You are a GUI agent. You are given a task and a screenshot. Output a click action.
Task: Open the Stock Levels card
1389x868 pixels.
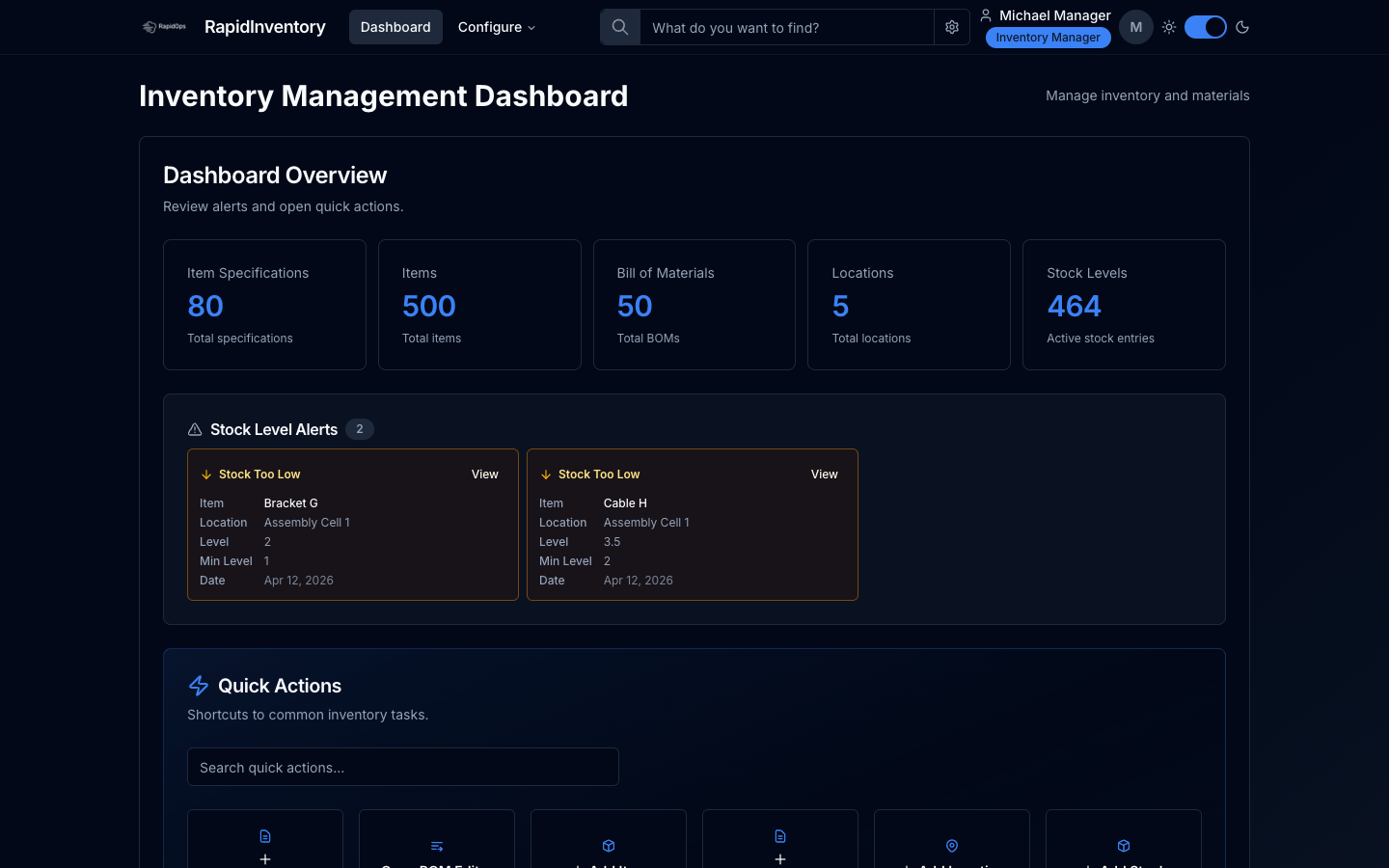[x=1124, y=305]
